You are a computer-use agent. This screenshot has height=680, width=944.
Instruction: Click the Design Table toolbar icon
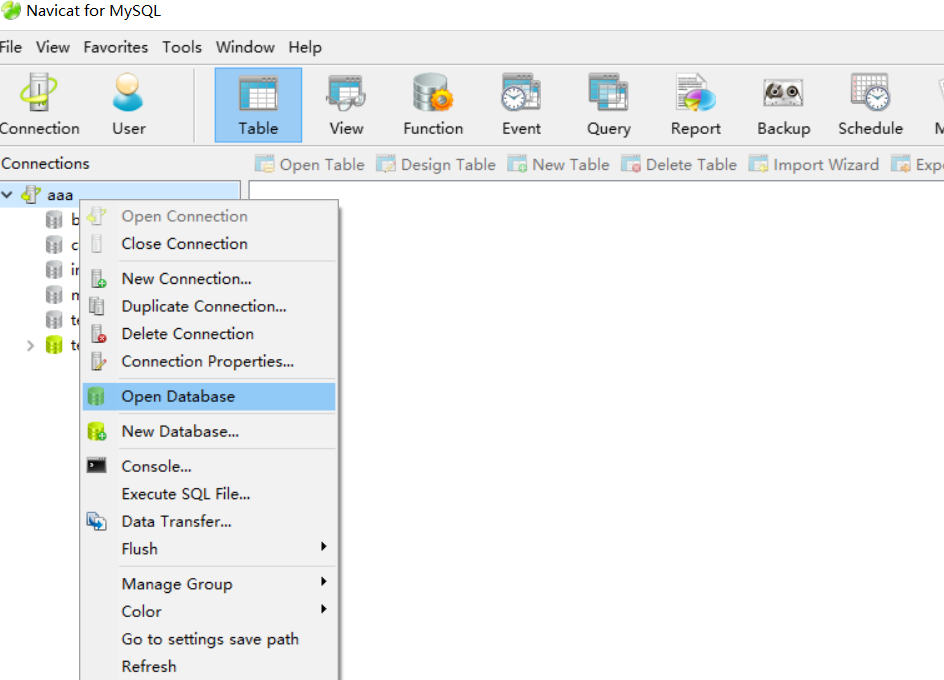386,164
